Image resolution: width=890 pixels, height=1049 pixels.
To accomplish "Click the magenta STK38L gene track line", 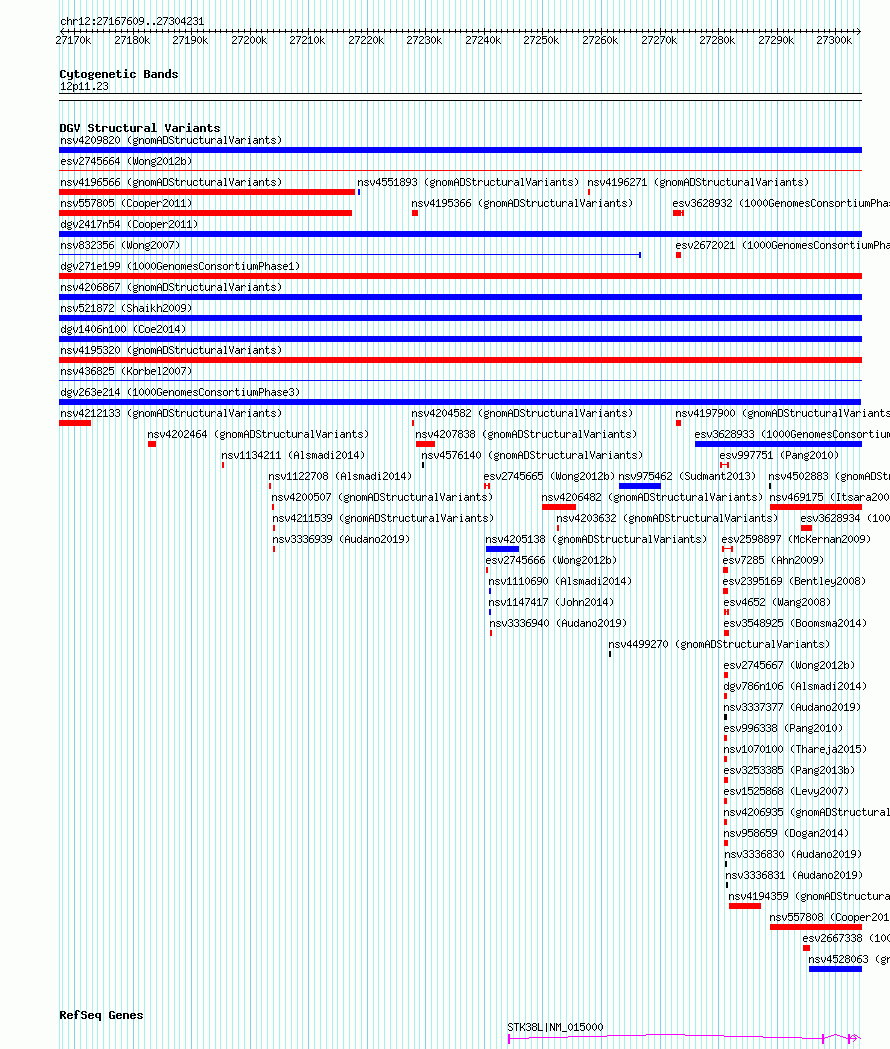I will 684,1038.
